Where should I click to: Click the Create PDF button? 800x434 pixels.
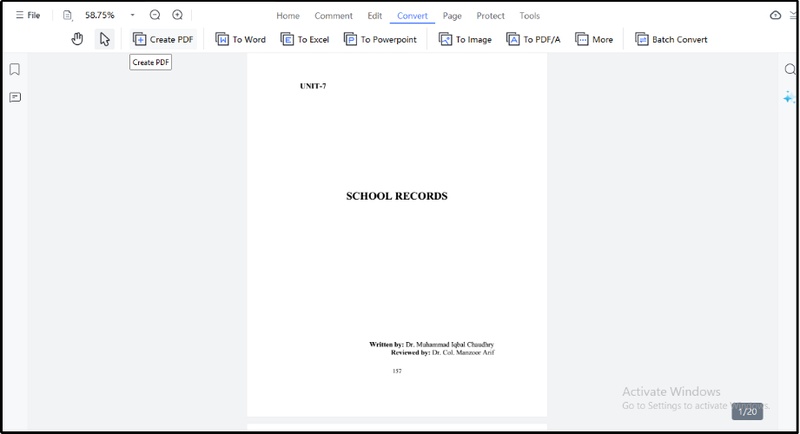click(163, 39)
